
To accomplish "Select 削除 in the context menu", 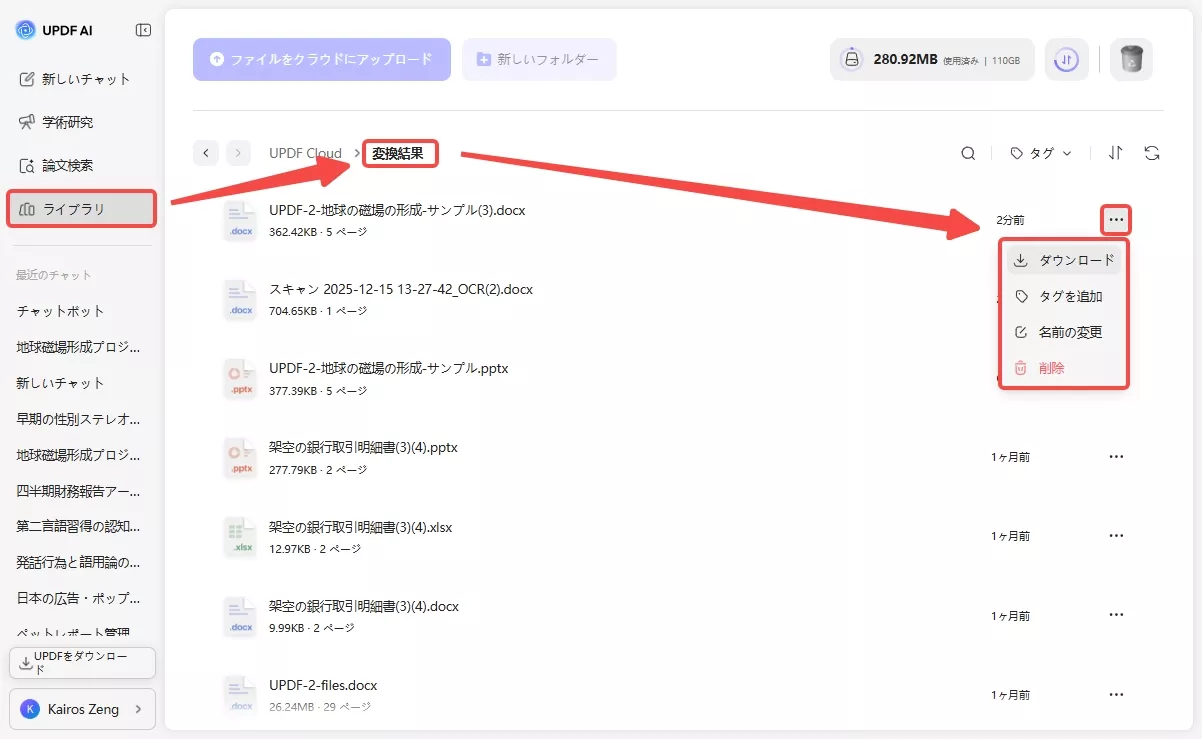I will [1051, 367].
